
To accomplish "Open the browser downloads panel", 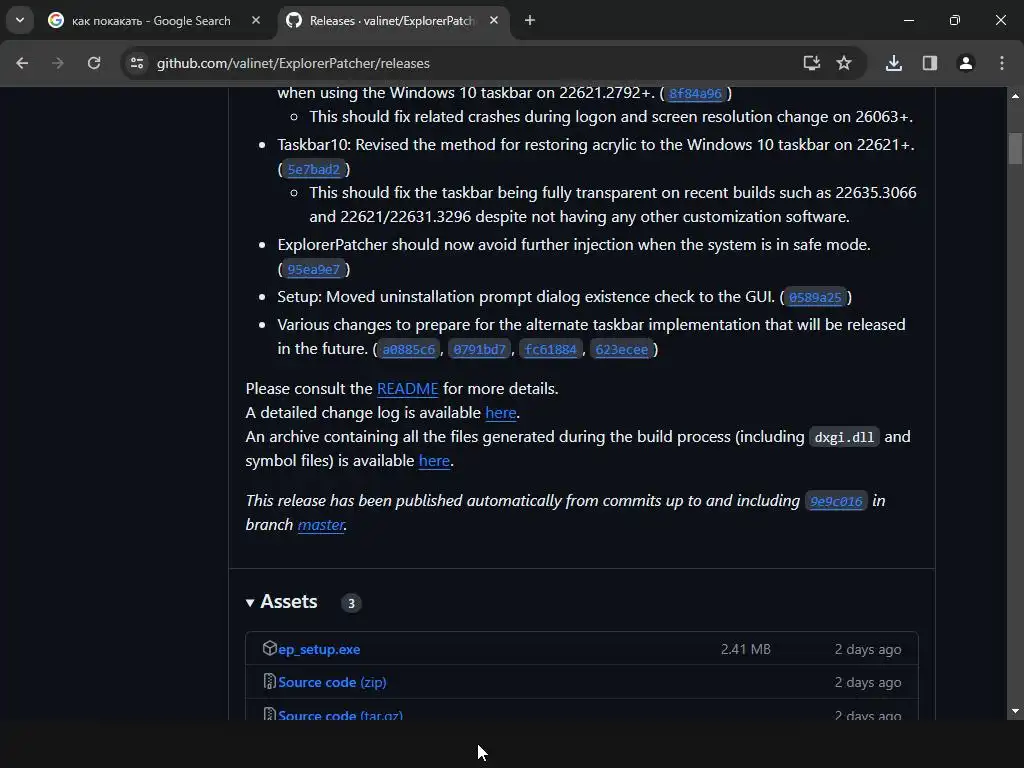I will [x=893, y=63].
